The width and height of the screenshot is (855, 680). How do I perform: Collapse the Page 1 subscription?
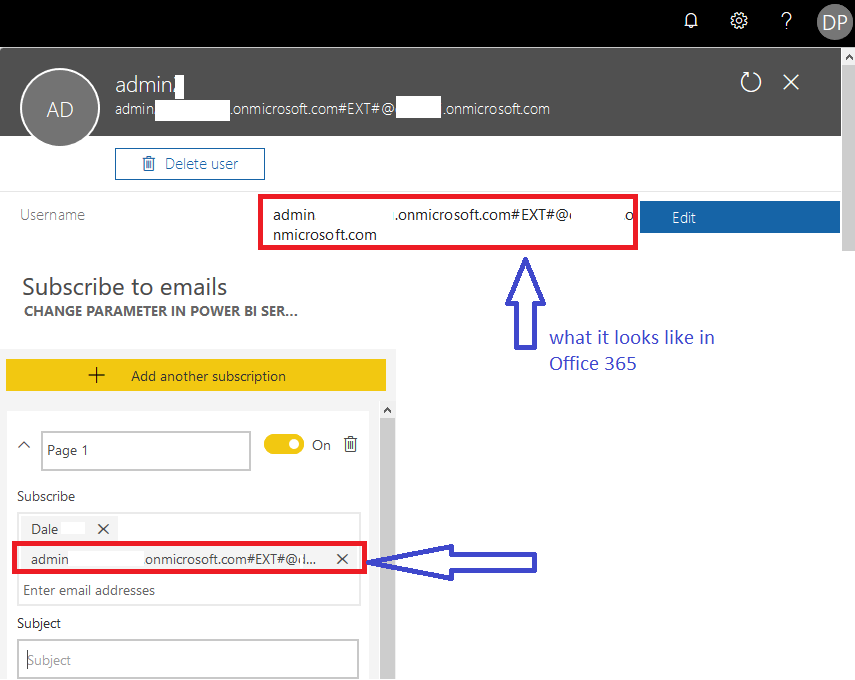(x=24, y=445)
